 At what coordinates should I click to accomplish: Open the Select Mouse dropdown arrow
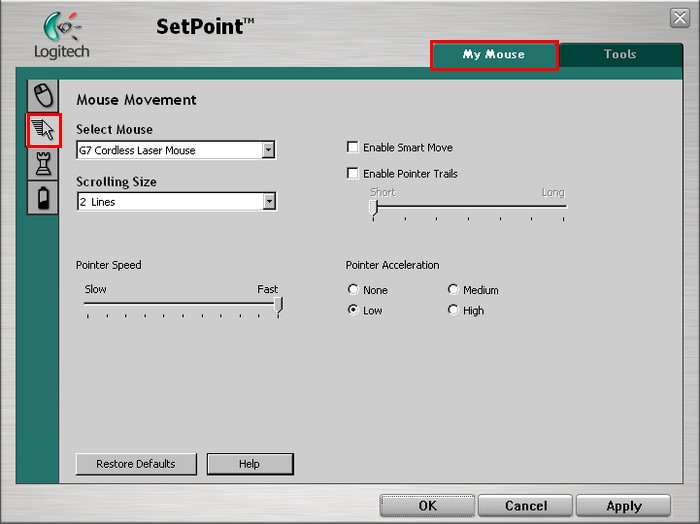[x=268, y=150]
